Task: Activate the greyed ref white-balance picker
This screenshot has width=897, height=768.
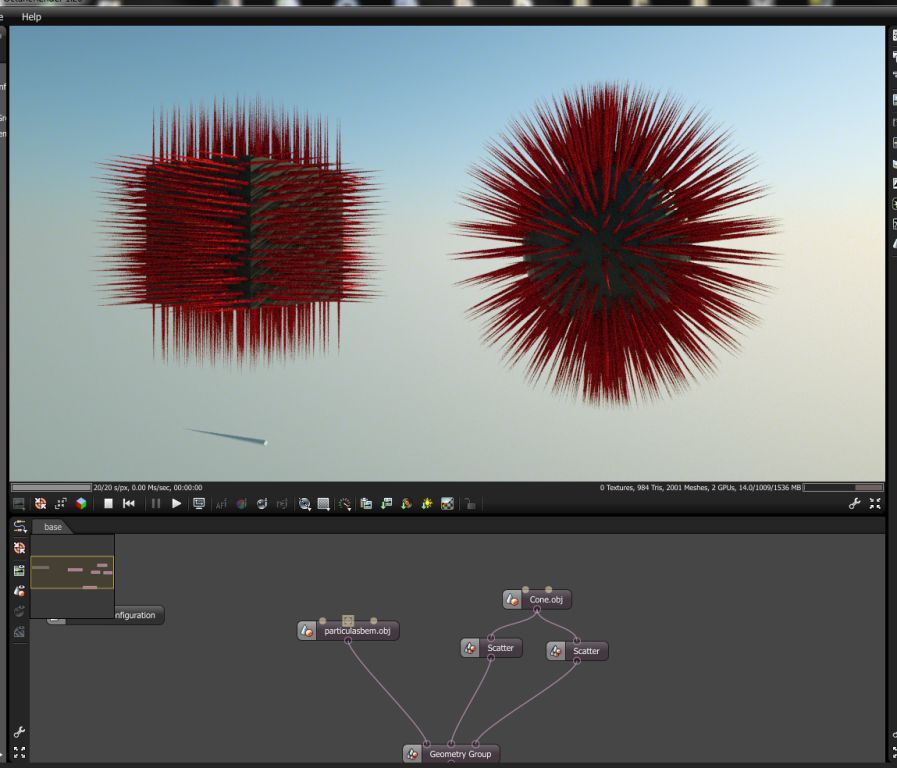Action: tap(282, 504)
